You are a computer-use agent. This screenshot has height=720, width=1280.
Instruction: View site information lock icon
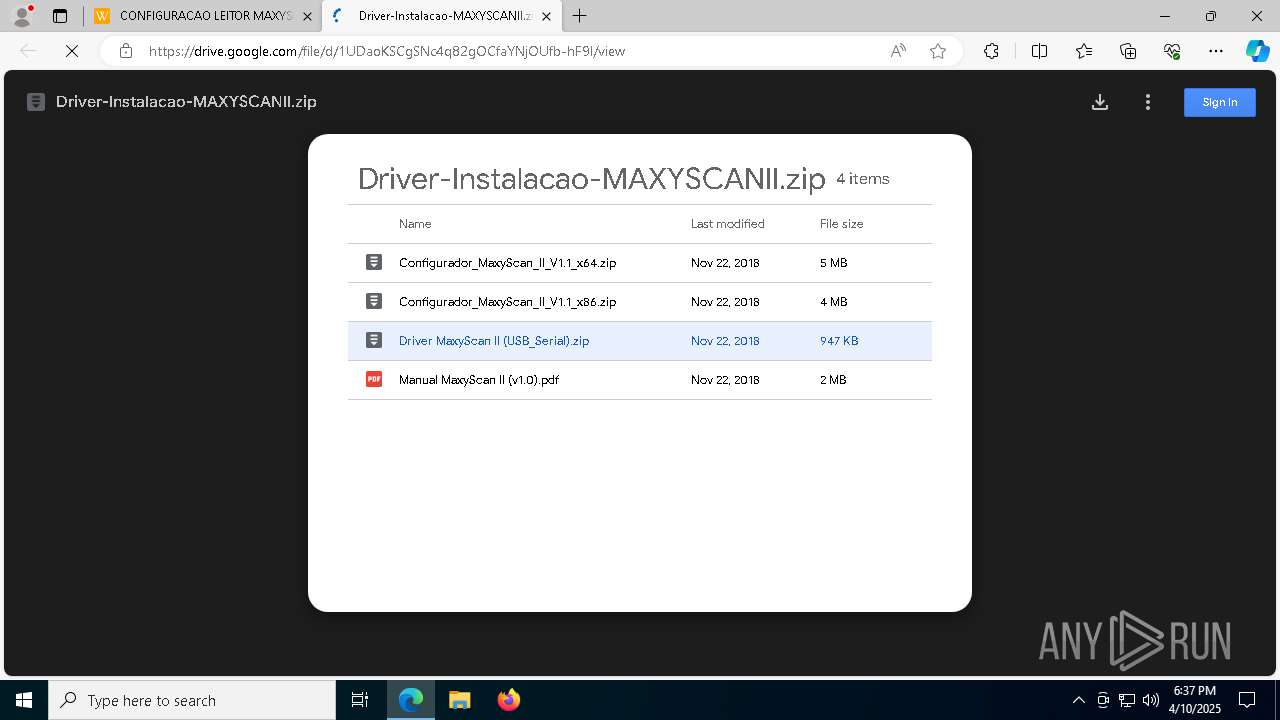point(126,51)
